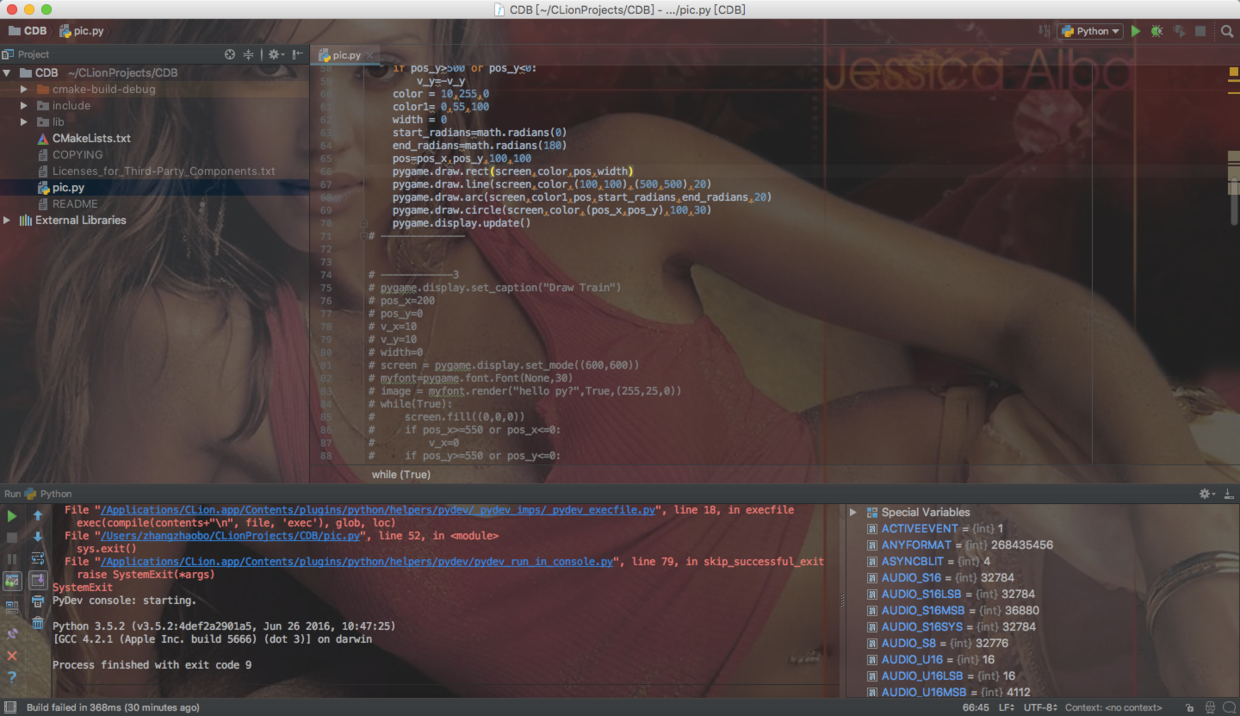Expand the include folder
This screenshot has height=716, width=1240.
[24, 106]
